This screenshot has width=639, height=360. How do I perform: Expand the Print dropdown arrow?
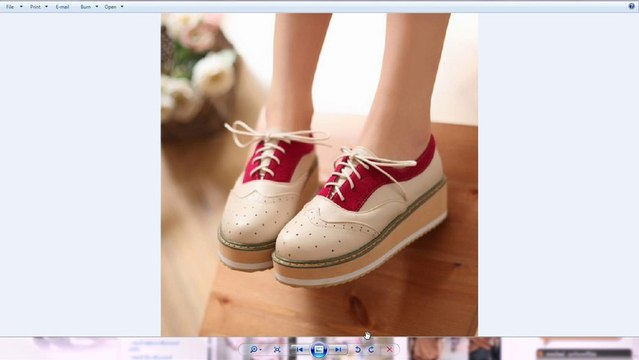pos(46,7)
